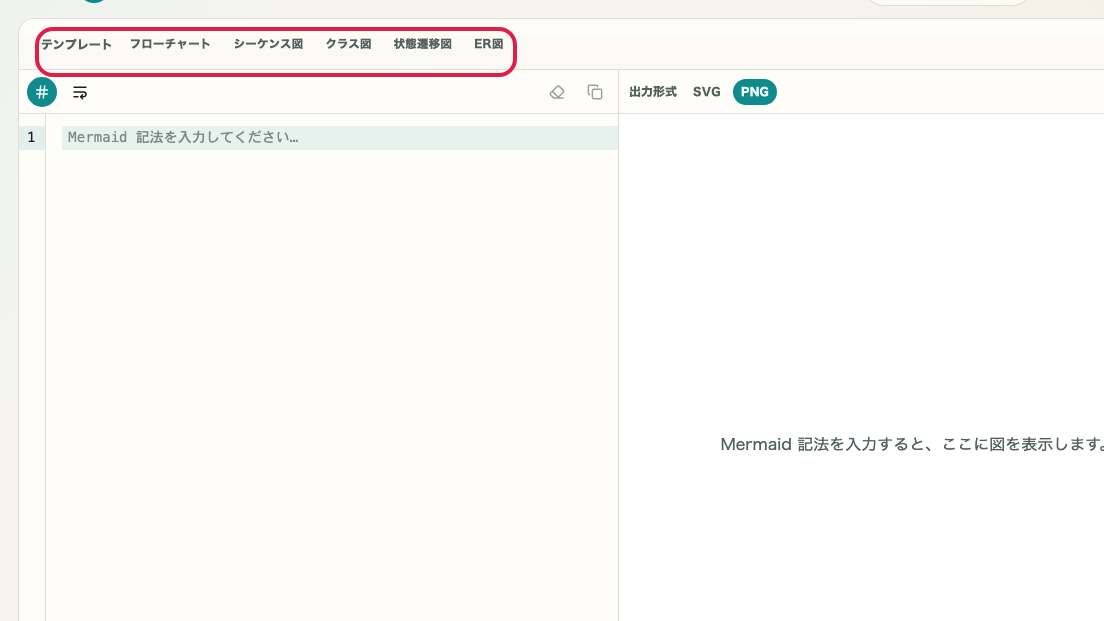The width and height of the screenshot is (1104, 621).
Task: Select the ER図 template
Action: click(x=489, y=44)
